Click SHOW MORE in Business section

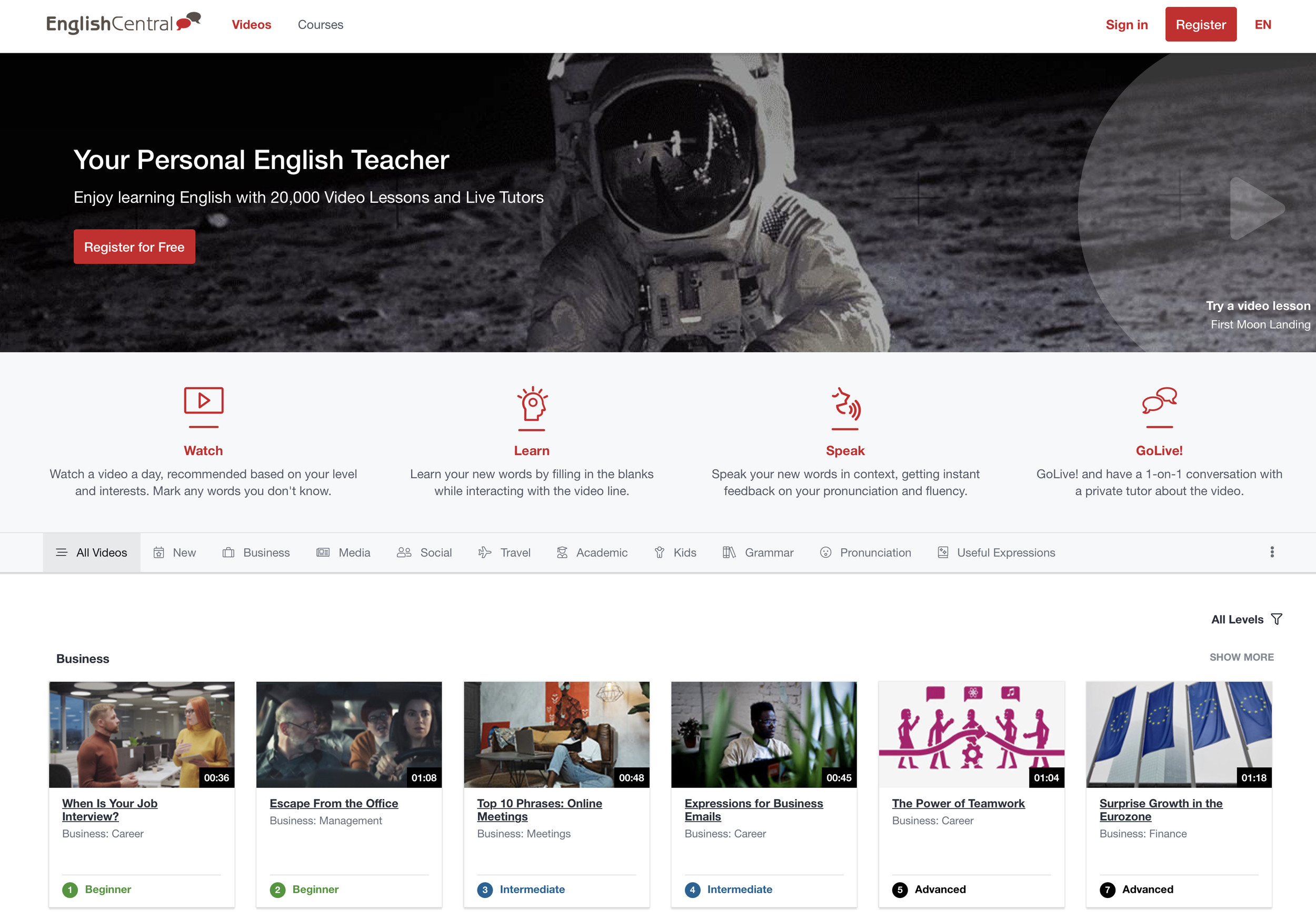click(x=1241, y=657)
